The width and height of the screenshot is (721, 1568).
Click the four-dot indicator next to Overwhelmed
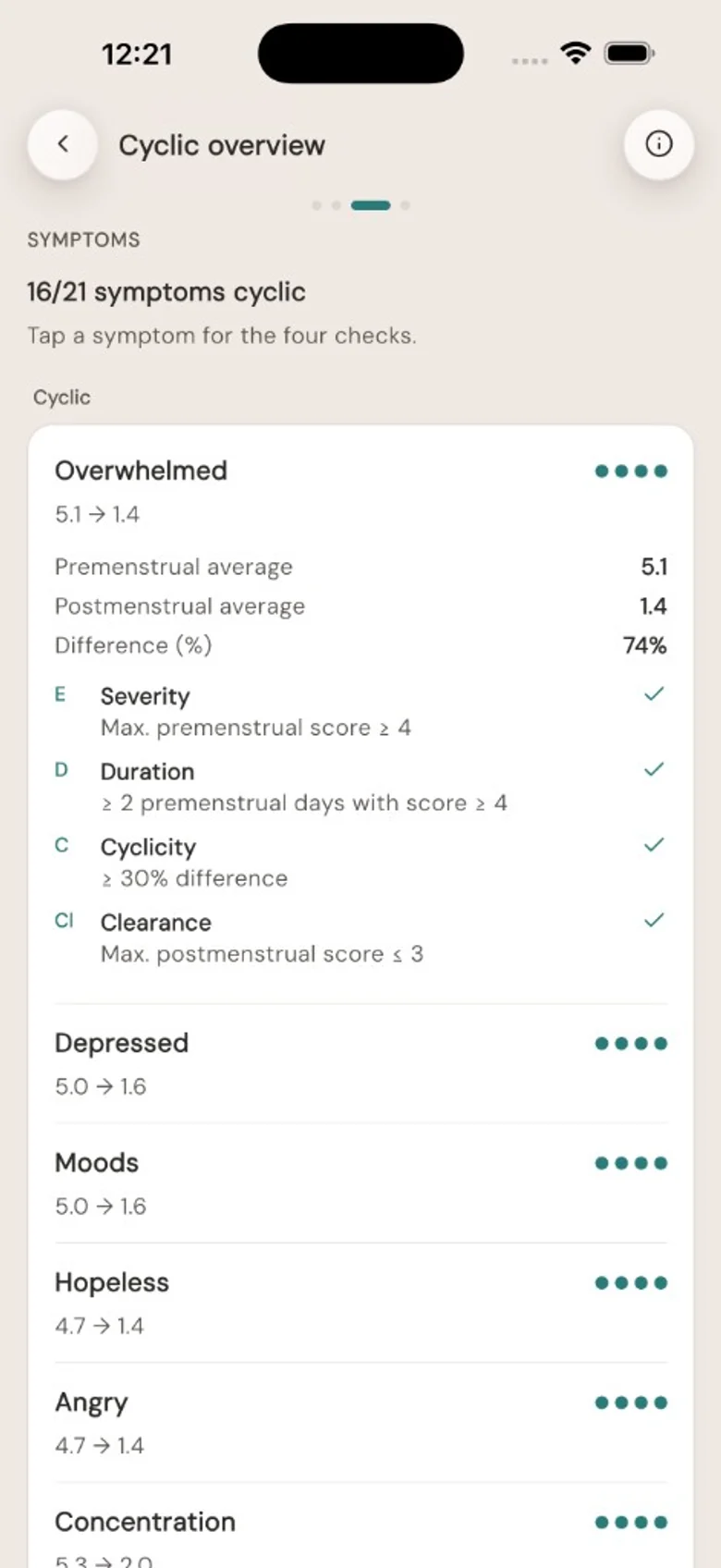[x=630, y=472]
